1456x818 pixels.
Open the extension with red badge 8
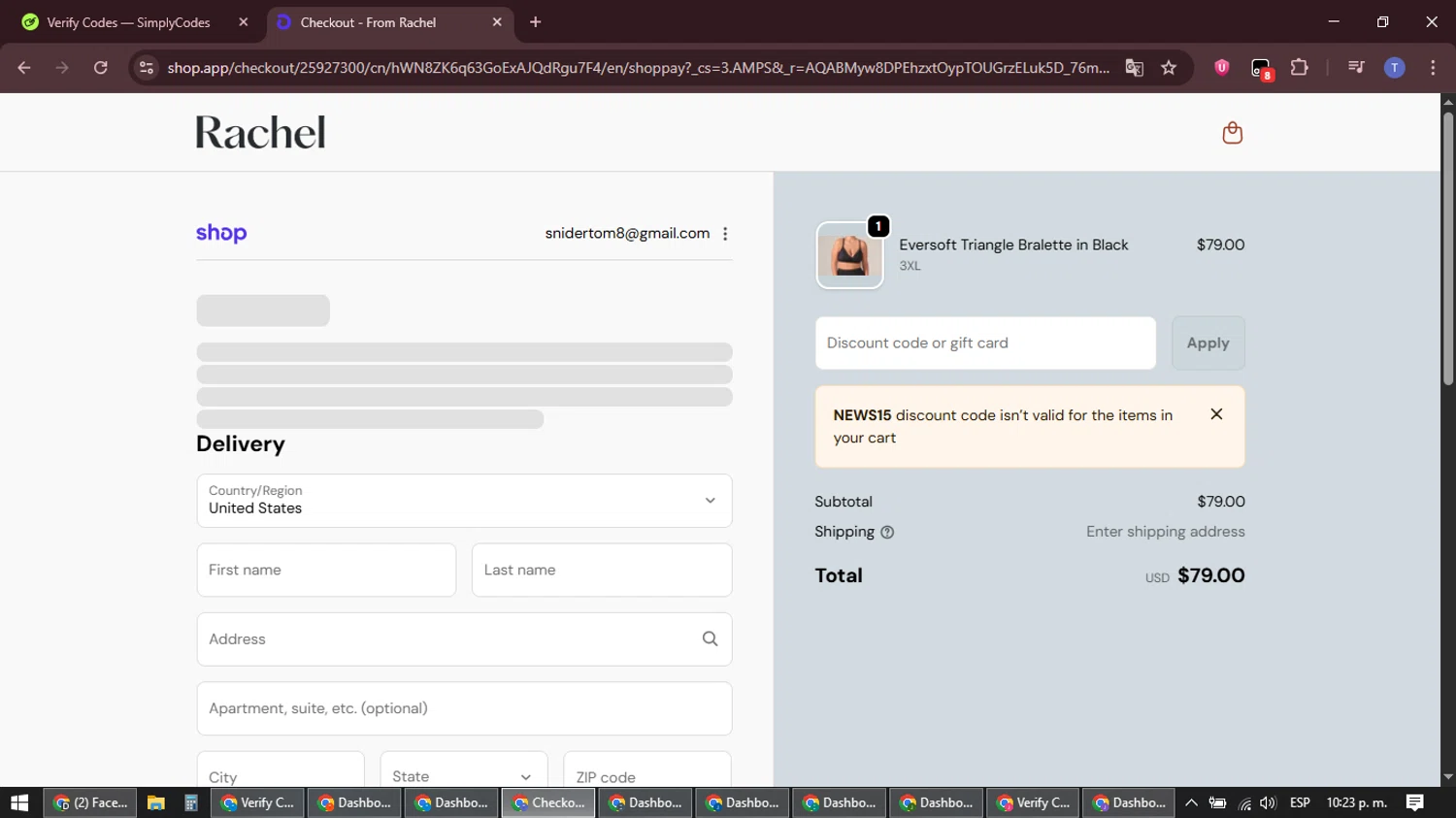(x=1261, y=68)
